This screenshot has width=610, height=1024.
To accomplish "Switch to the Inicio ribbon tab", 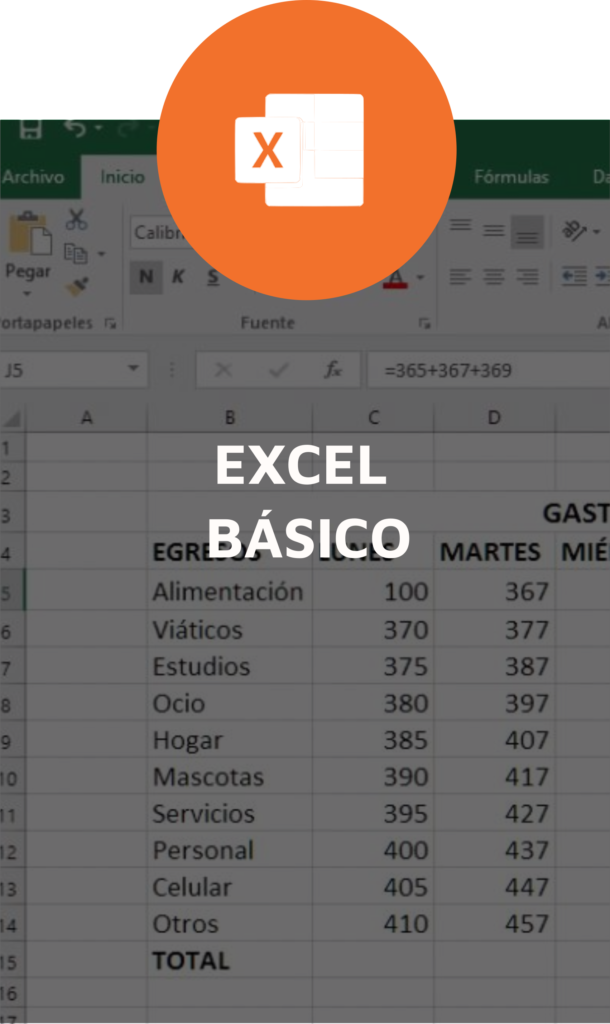I will click(x=122, y=177).
